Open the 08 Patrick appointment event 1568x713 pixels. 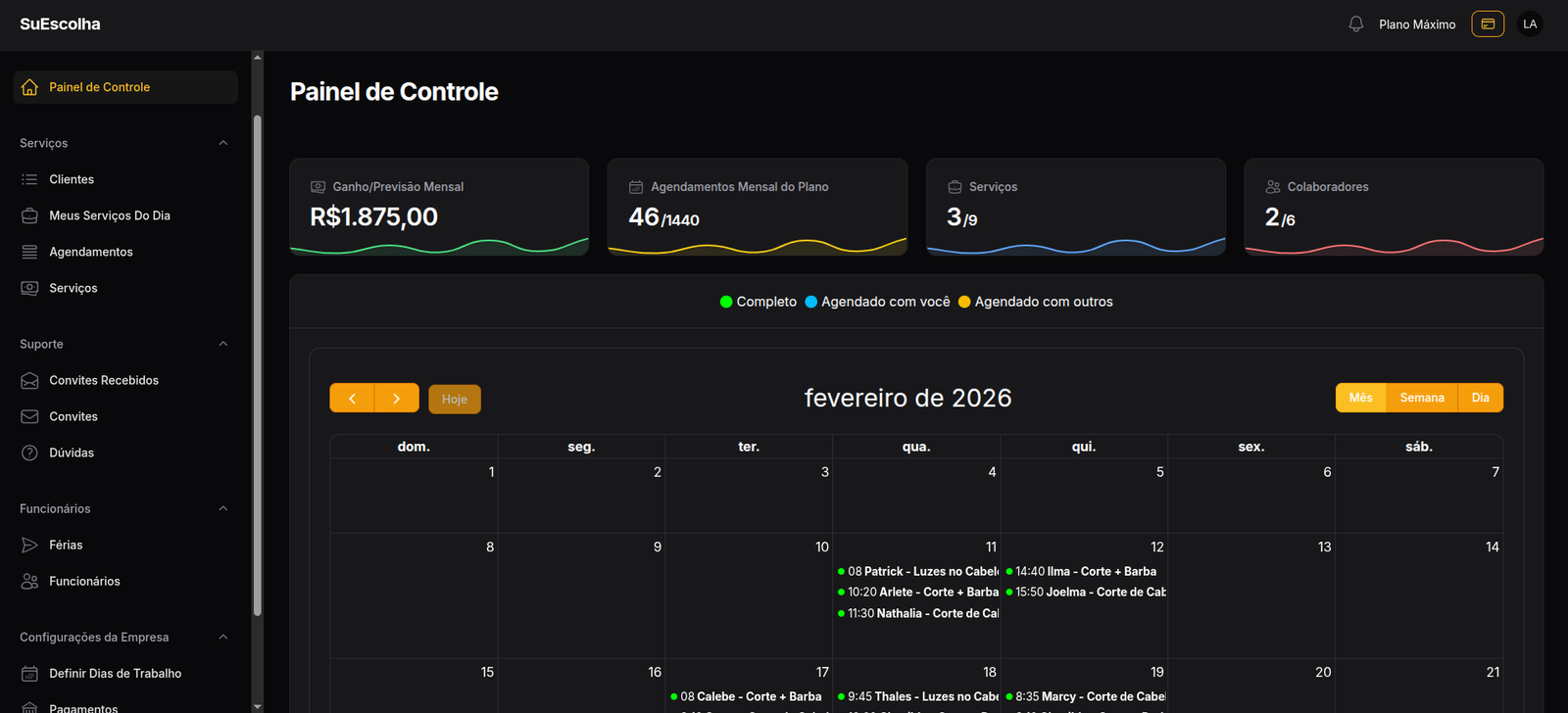[919, 571]
